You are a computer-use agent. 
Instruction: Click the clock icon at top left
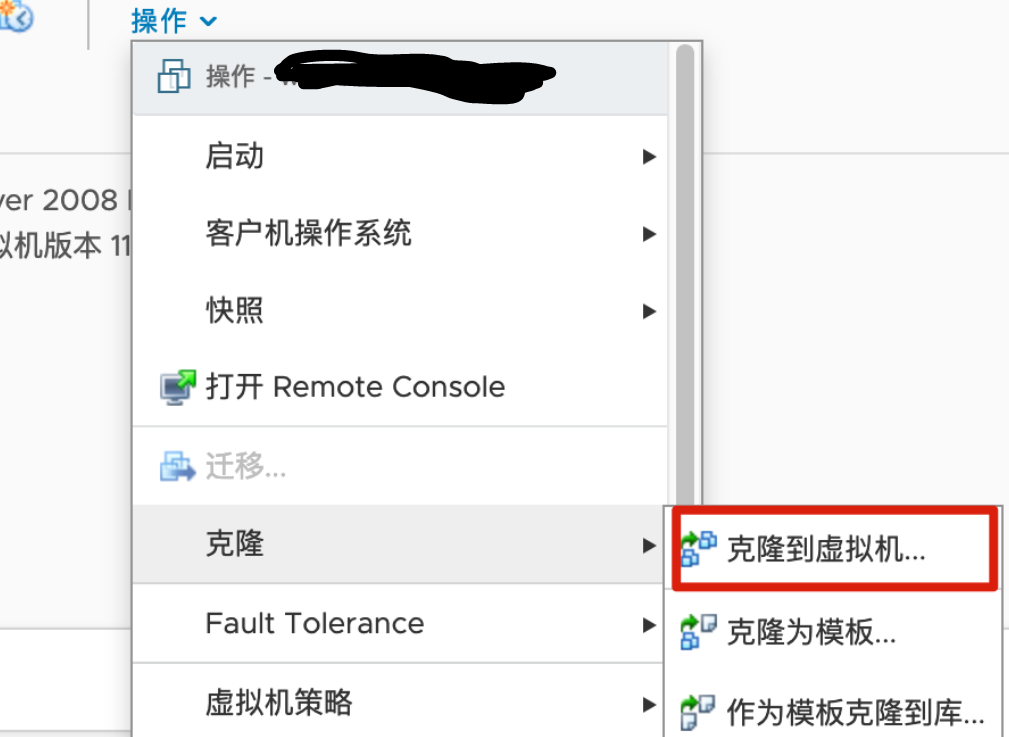[17, 17]
